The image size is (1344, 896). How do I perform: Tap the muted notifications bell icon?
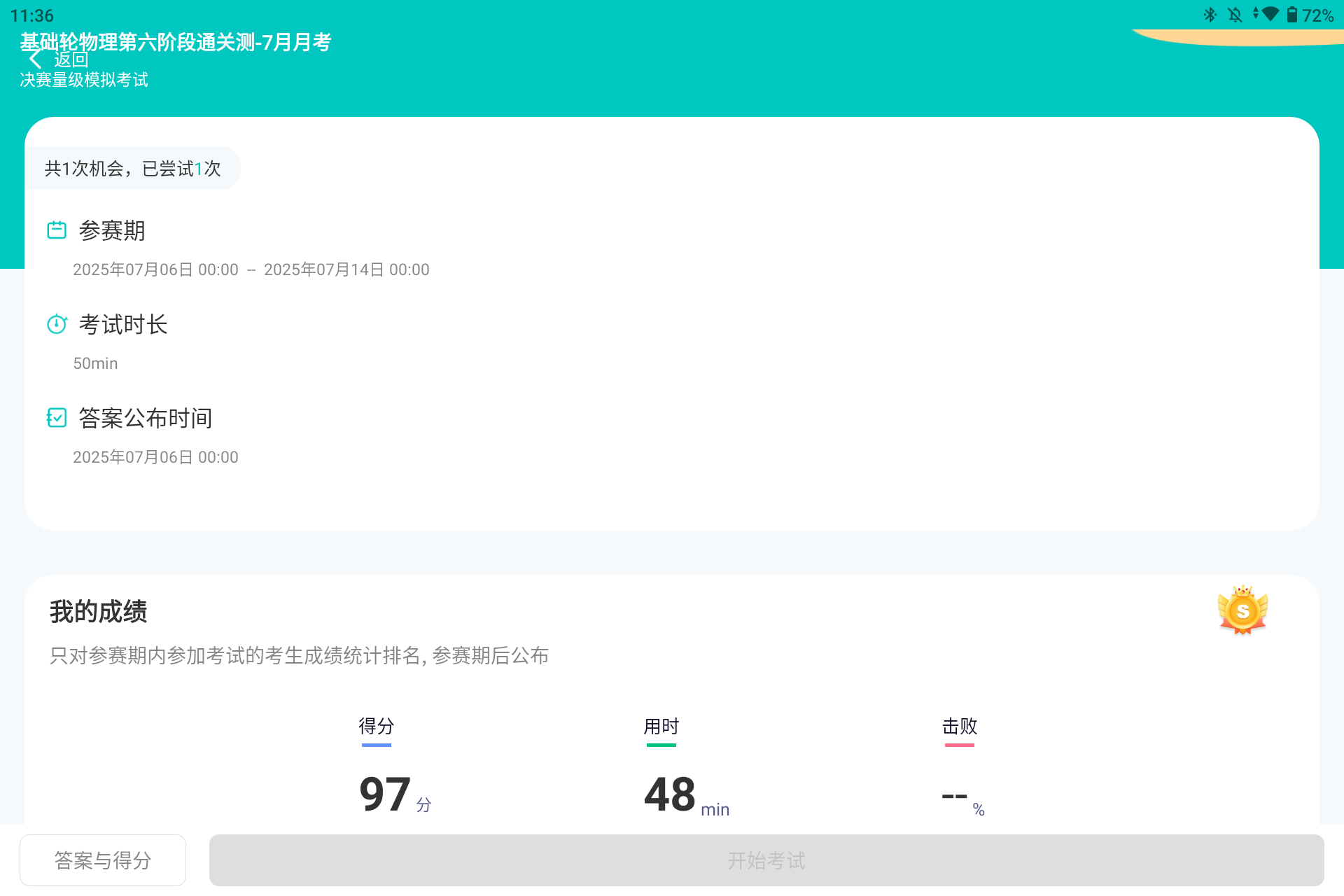click(1235, 15)
